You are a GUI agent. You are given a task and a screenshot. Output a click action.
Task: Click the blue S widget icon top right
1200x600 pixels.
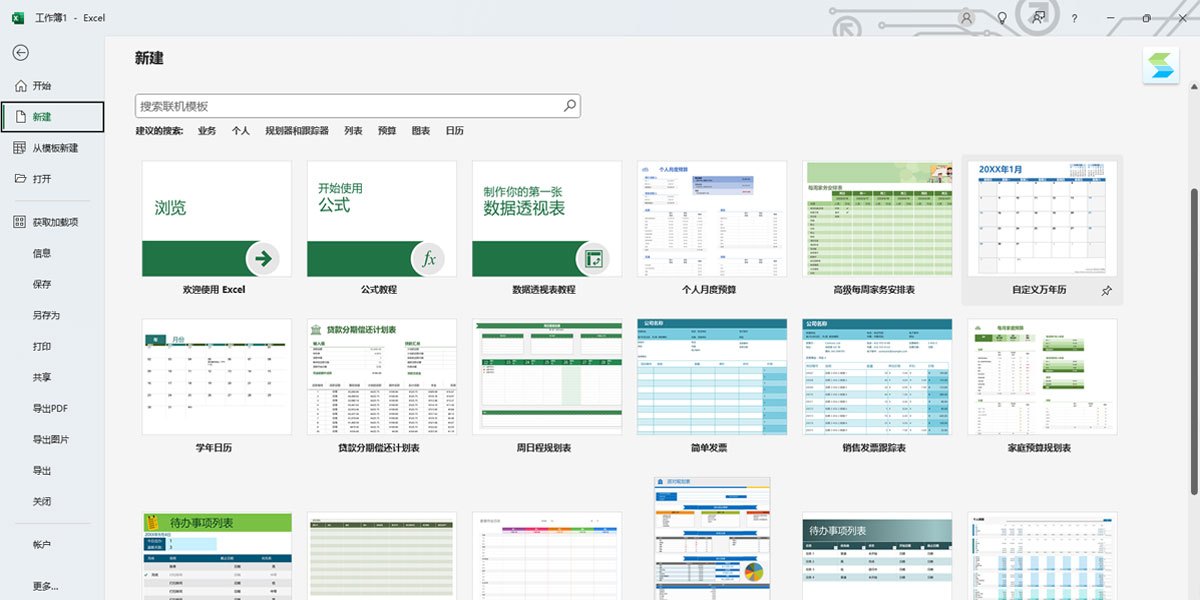point(1160,65)
